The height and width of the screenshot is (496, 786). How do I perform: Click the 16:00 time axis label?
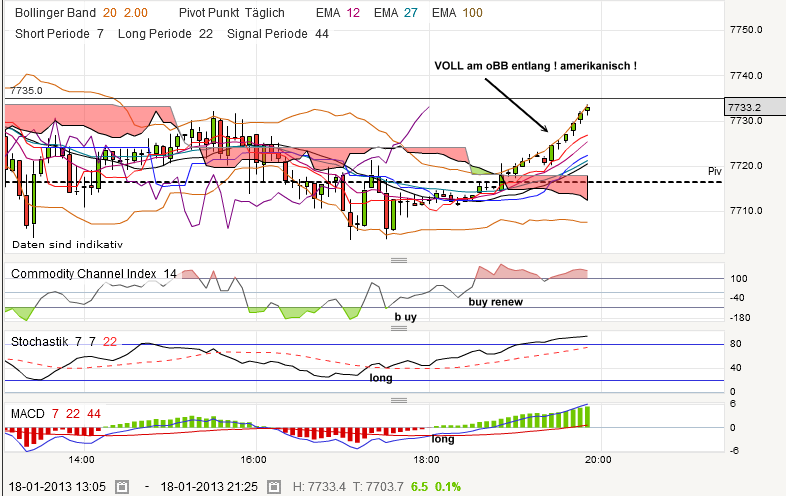pyautogui.click(x=254, y=460)
